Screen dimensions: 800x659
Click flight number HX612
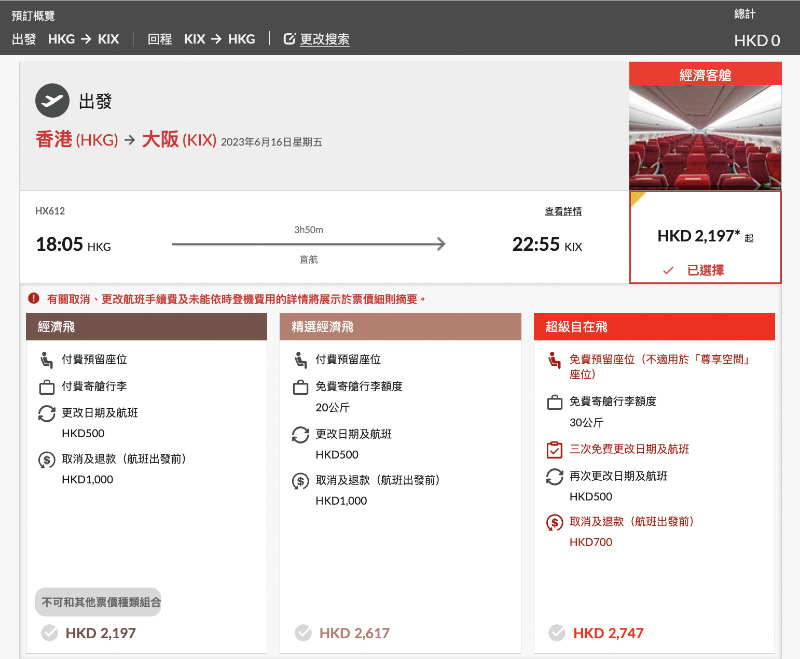pyautogui.click(x=50, y=211)
